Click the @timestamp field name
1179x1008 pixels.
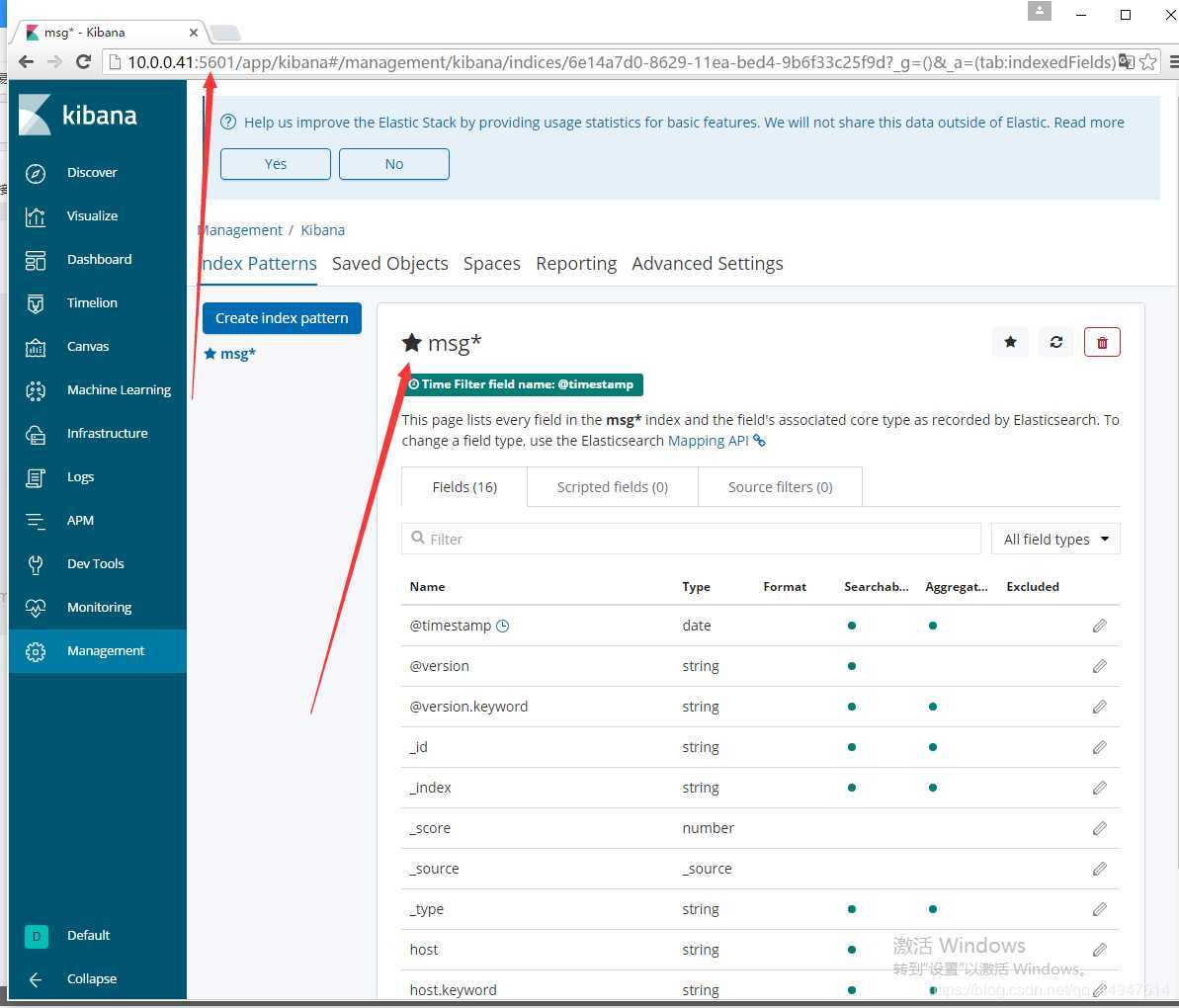(x=451, y=626)
